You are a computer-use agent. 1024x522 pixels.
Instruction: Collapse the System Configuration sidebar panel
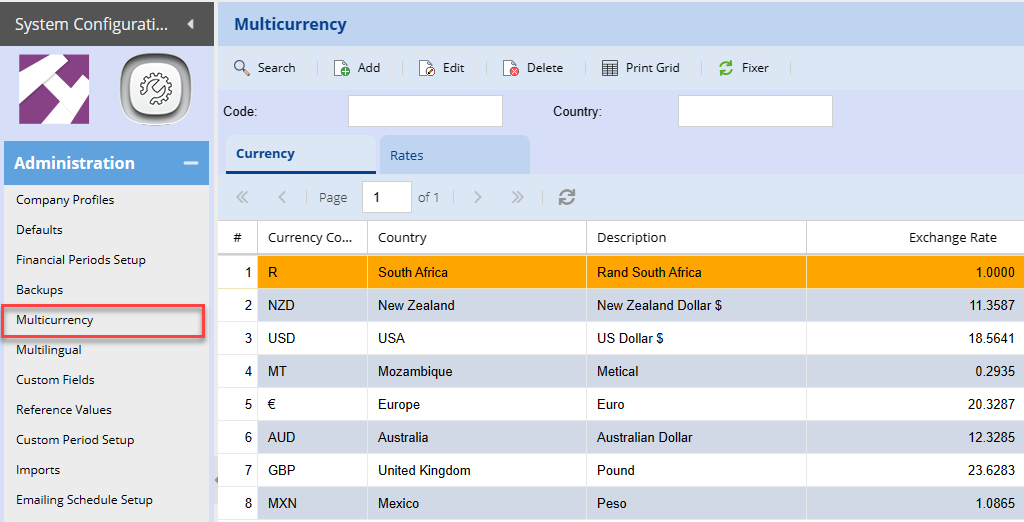190,23
